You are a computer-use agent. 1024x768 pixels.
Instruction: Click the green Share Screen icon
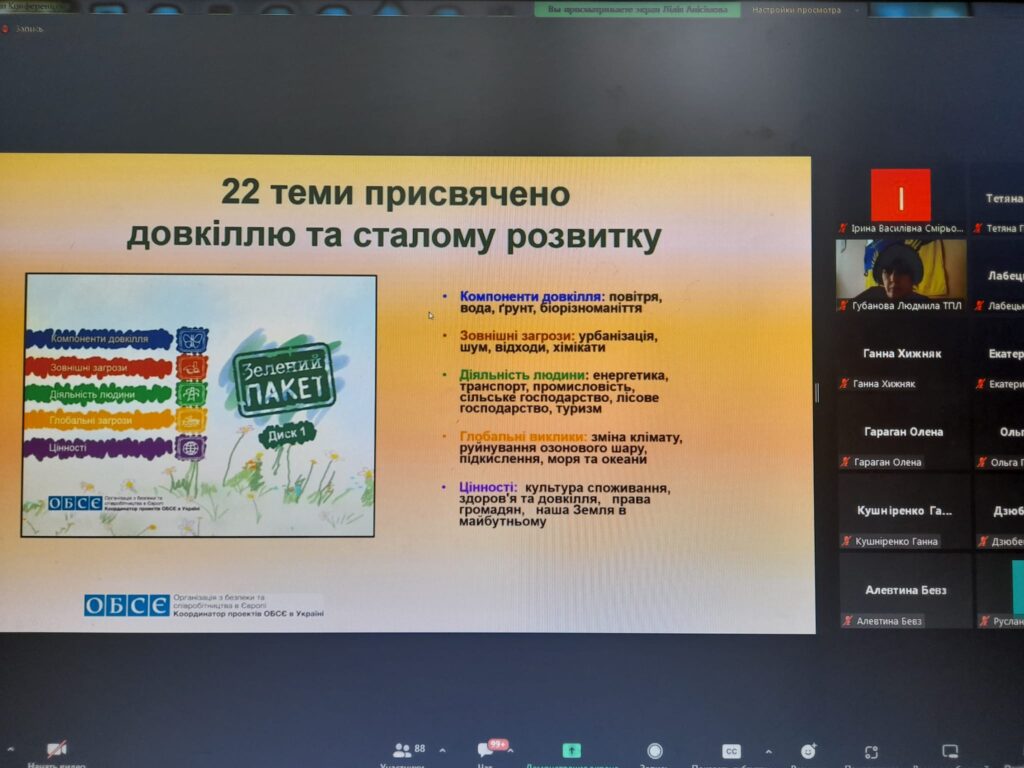tap(571, 750)
